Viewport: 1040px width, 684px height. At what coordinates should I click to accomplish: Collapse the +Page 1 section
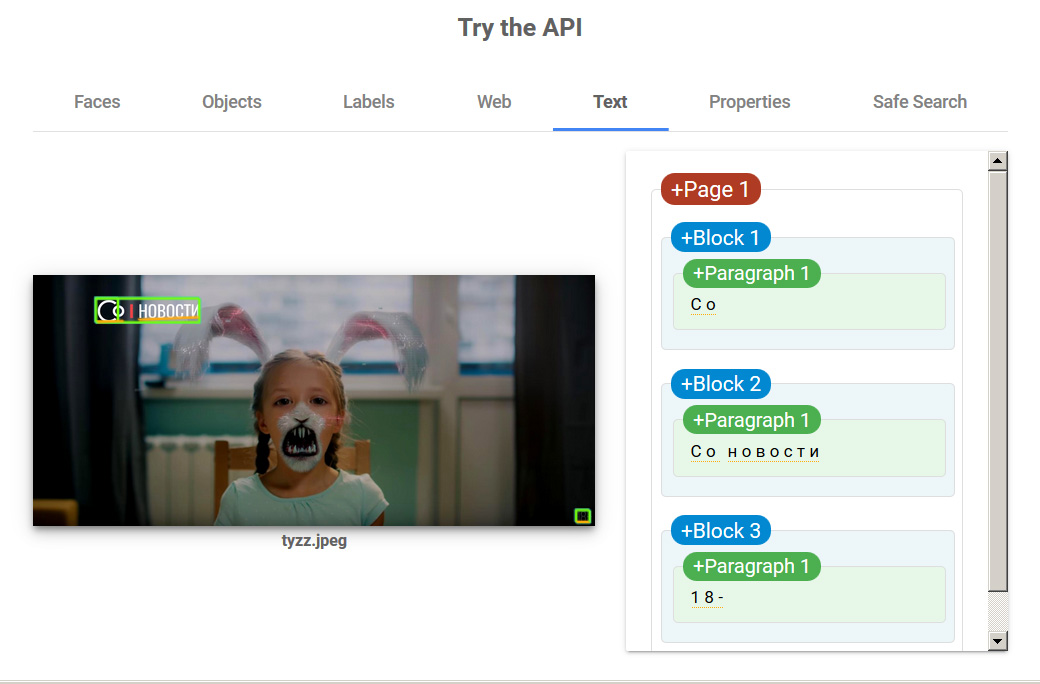click(x=710, y=189)
